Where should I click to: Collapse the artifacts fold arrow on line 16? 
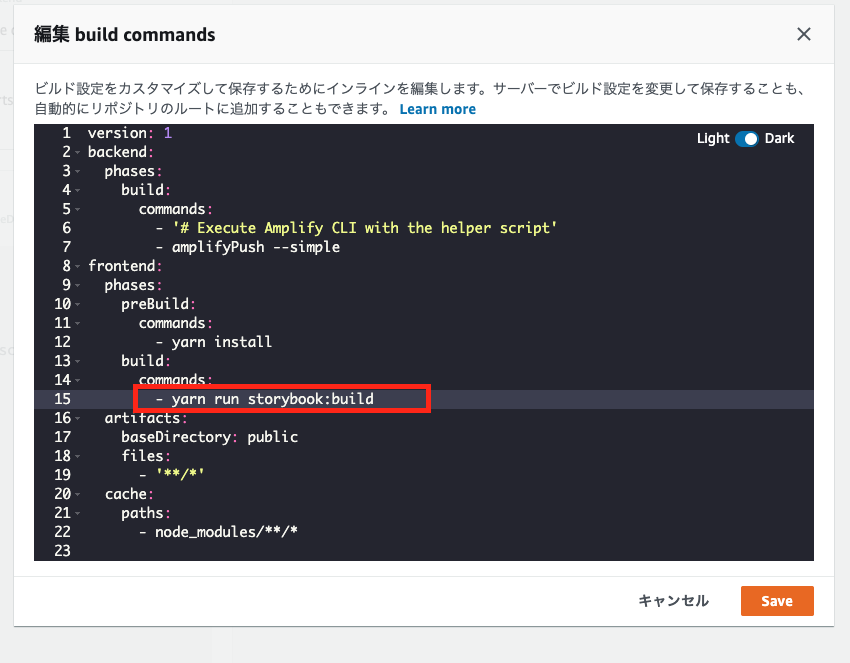click(x=78, y=419)
